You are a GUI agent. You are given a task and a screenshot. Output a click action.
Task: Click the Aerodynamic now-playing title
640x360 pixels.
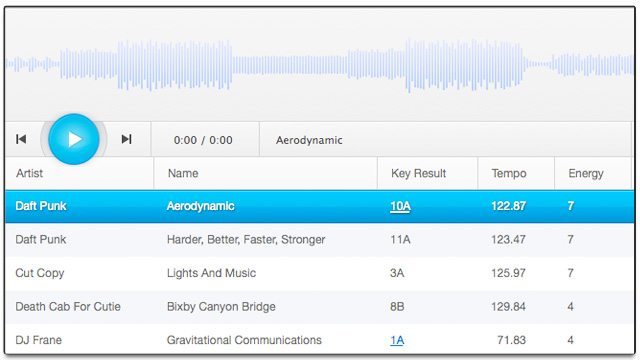309,140
